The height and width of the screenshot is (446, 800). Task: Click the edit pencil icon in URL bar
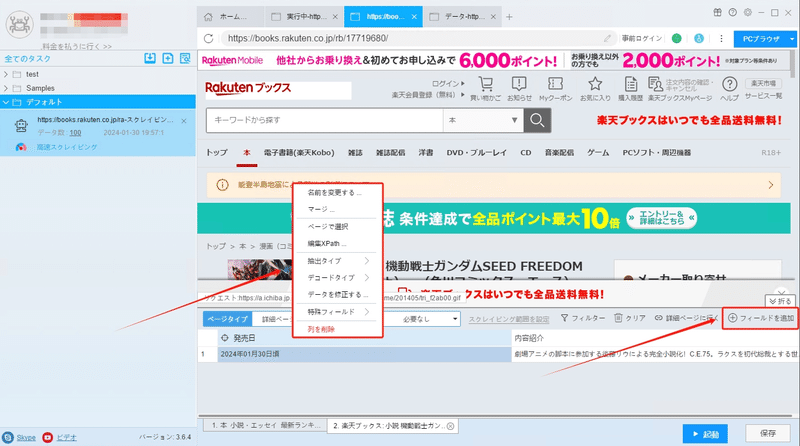point(607,38)
